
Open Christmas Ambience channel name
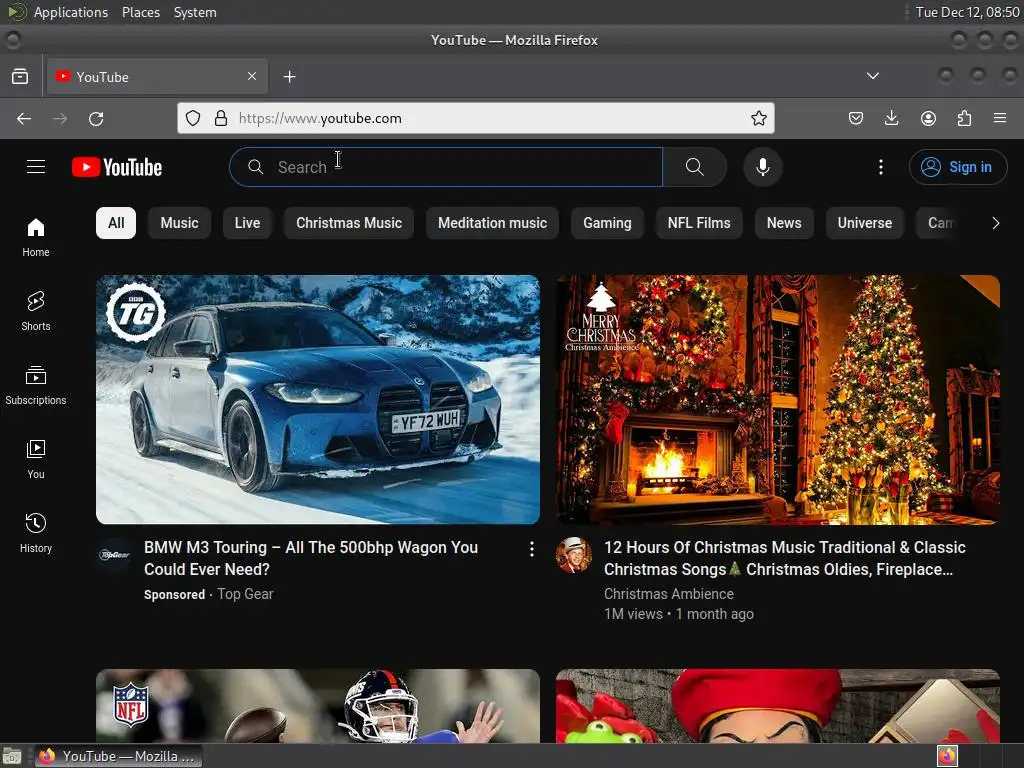tap(669, 594)
